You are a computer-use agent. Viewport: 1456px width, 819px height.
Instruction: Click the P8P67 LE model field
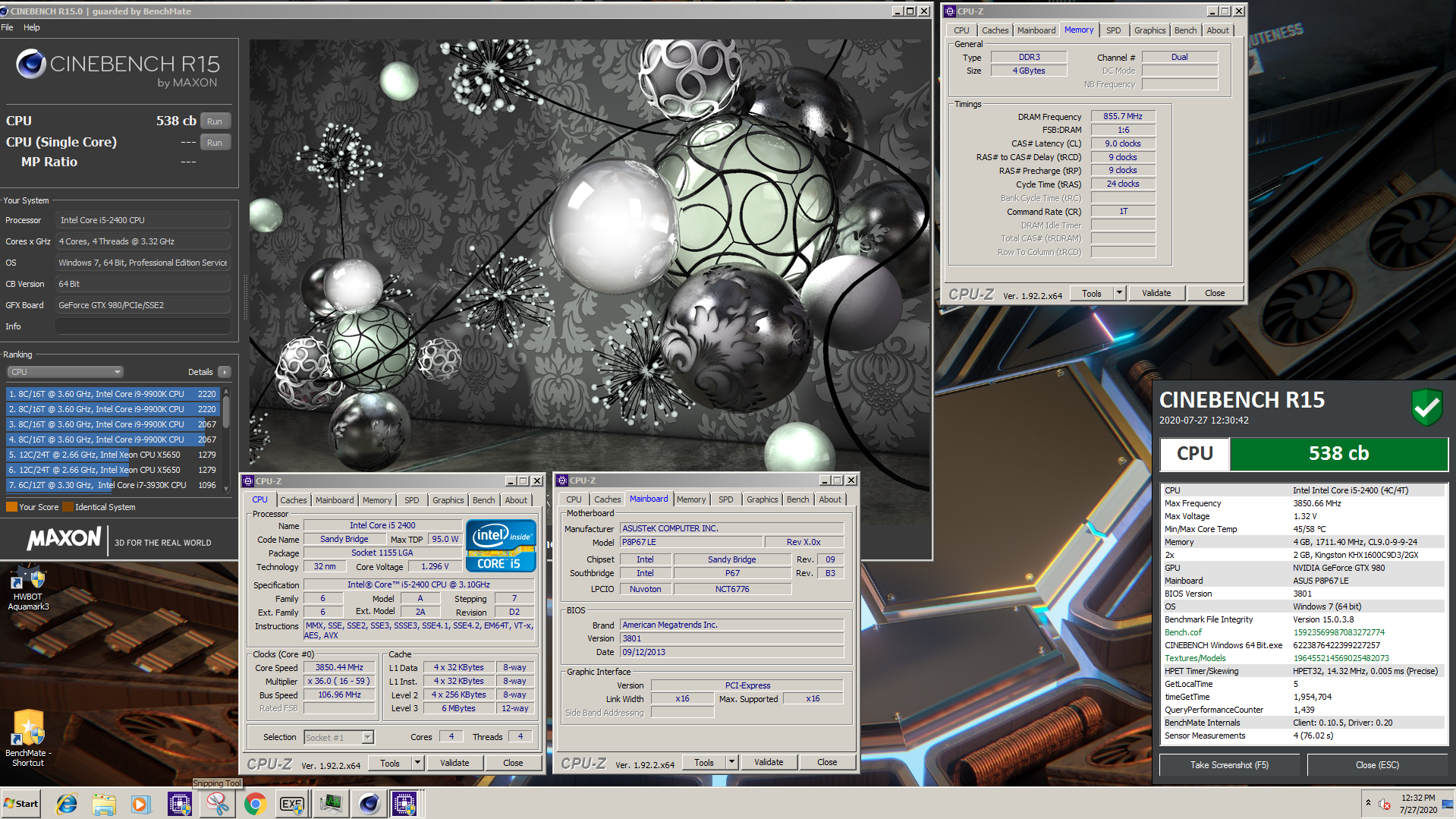point(691,542)
